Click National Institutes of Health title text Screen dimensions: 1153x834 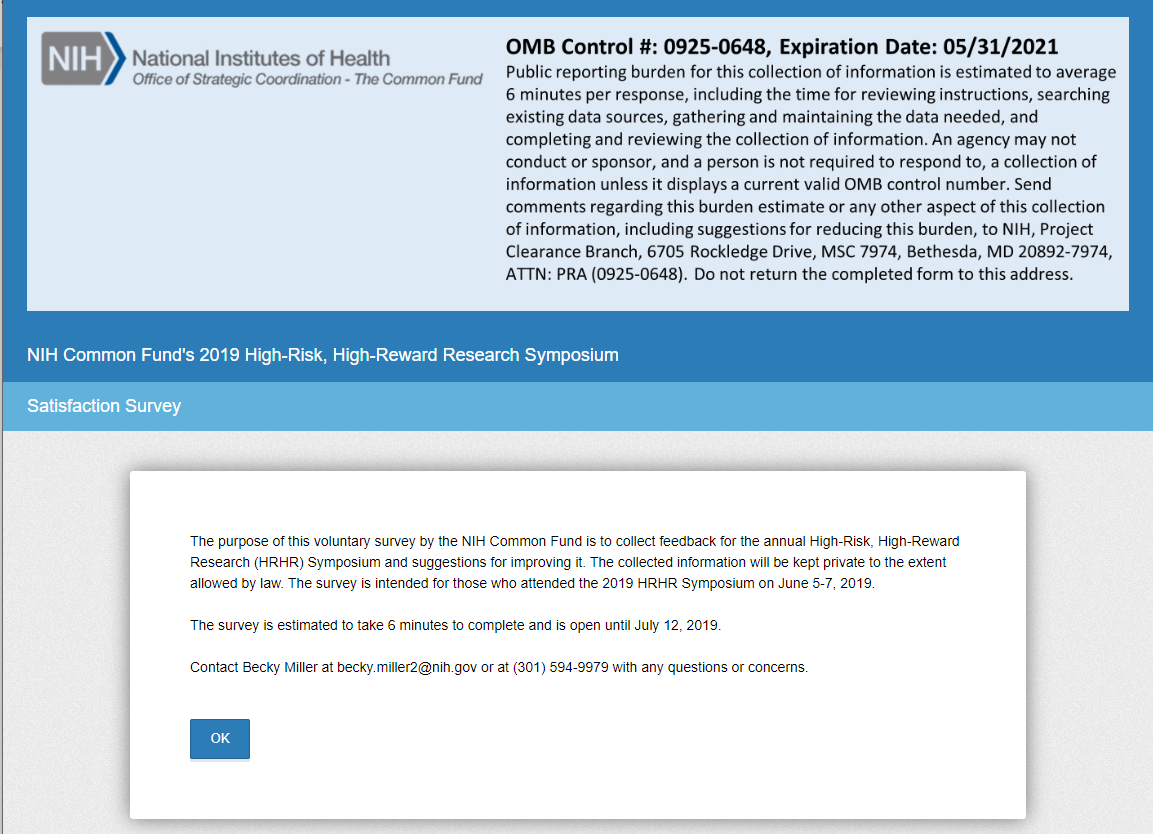261,58
